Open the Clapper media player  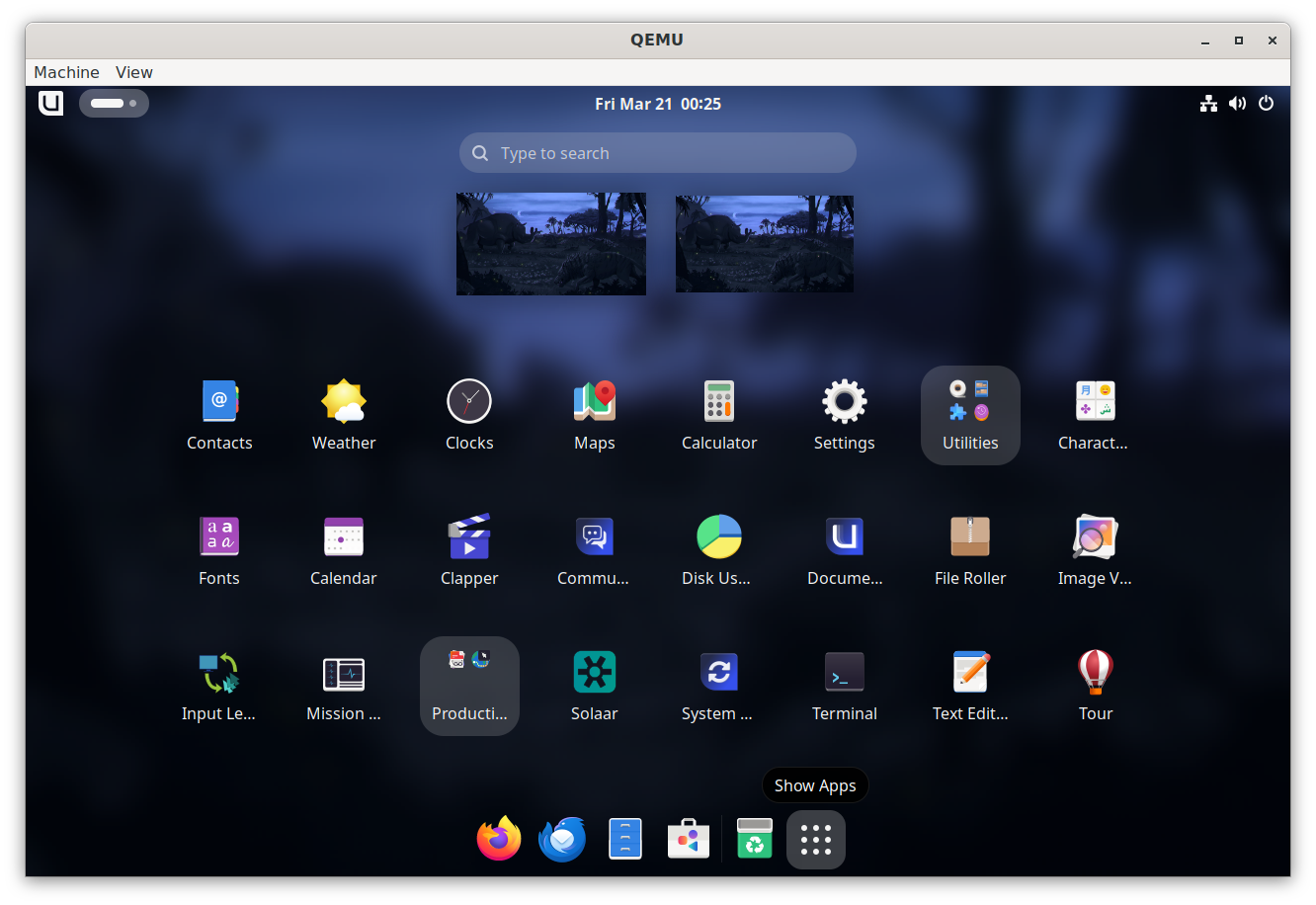click(469, 550)
